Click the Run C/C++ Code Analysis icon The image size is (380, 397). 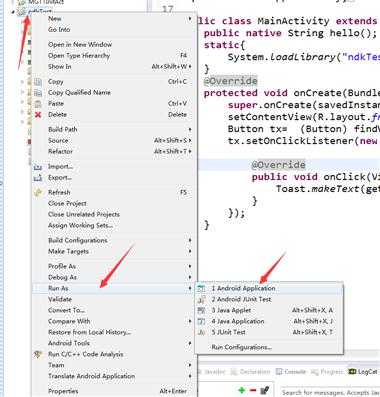(38, 354)
